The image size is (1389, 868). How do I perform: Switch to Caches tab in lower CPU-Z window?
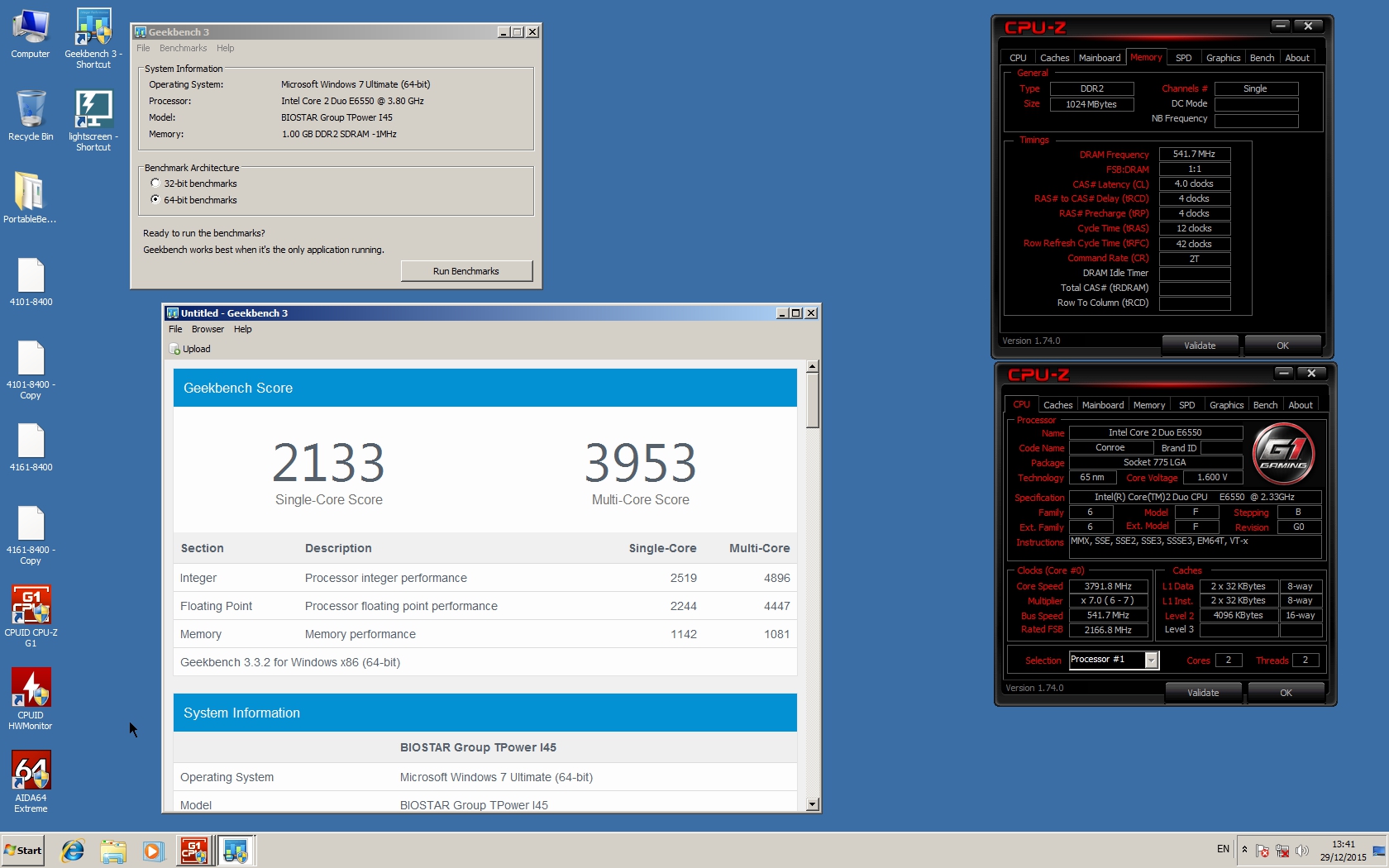point(1057,405)
